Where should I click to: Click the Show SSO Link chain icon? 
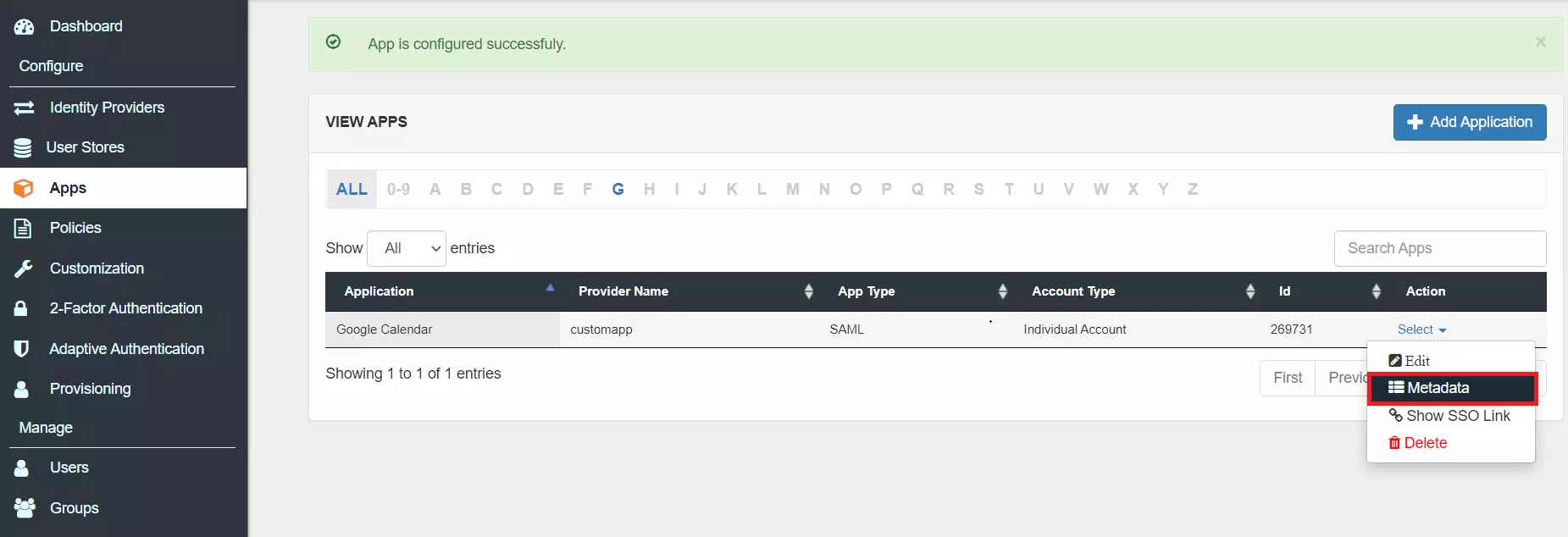(1396, 416)
